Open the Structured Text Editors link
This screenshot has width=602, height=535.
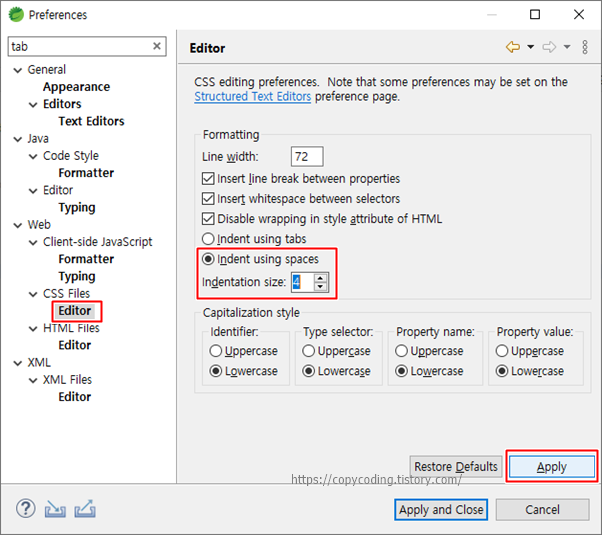tap(253, 96)
